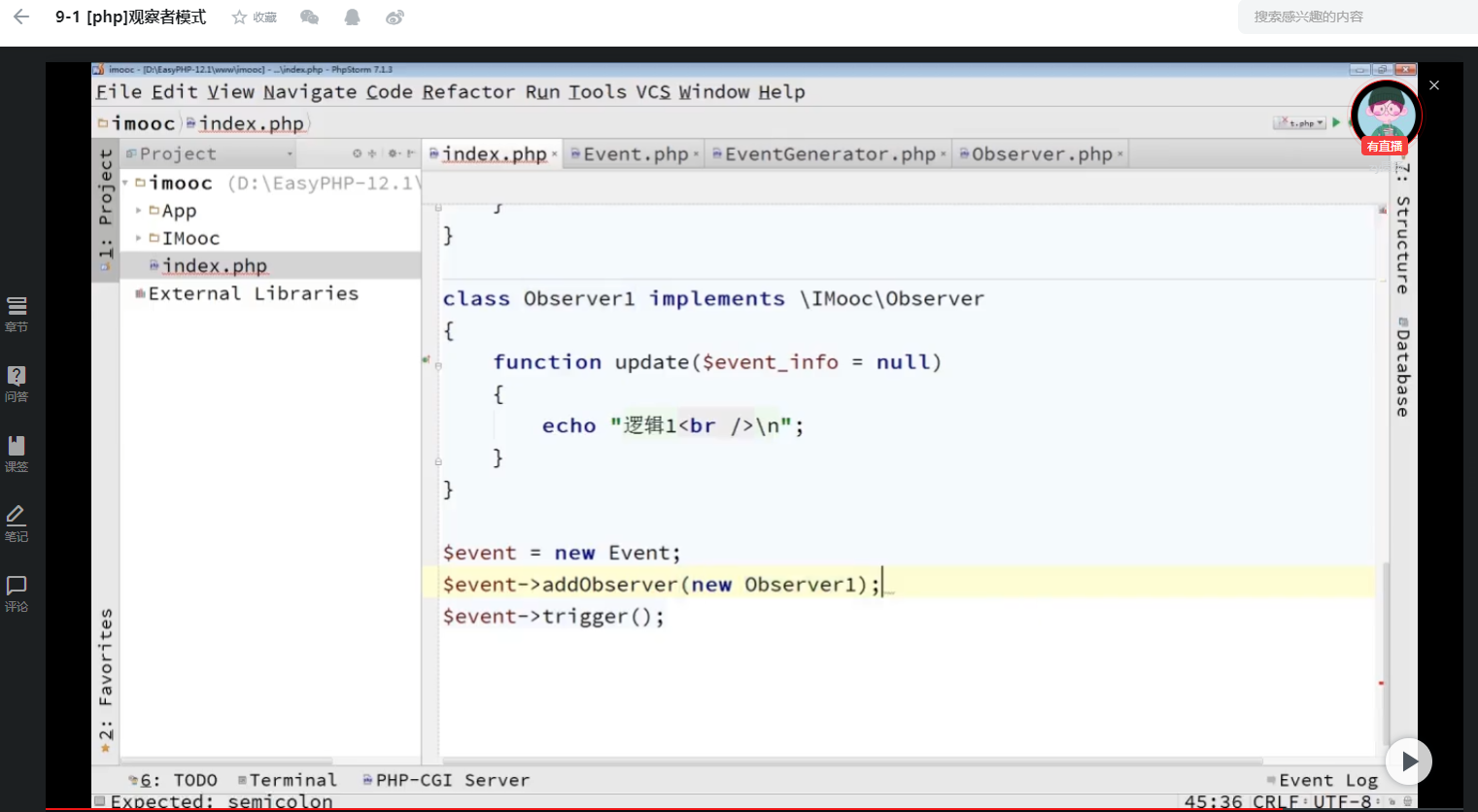
Task: Click the 45:36 cursor position indicator
Action: tap(1213, 802)
